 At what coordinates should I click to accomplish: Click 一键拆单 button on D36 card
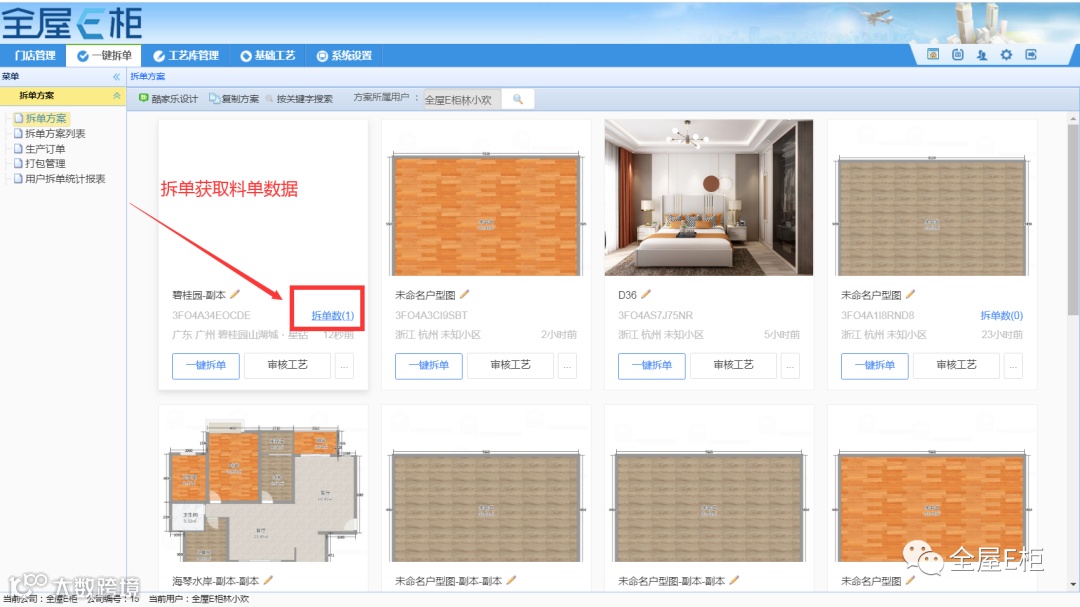pyautogui.click(x=652, y=365)
